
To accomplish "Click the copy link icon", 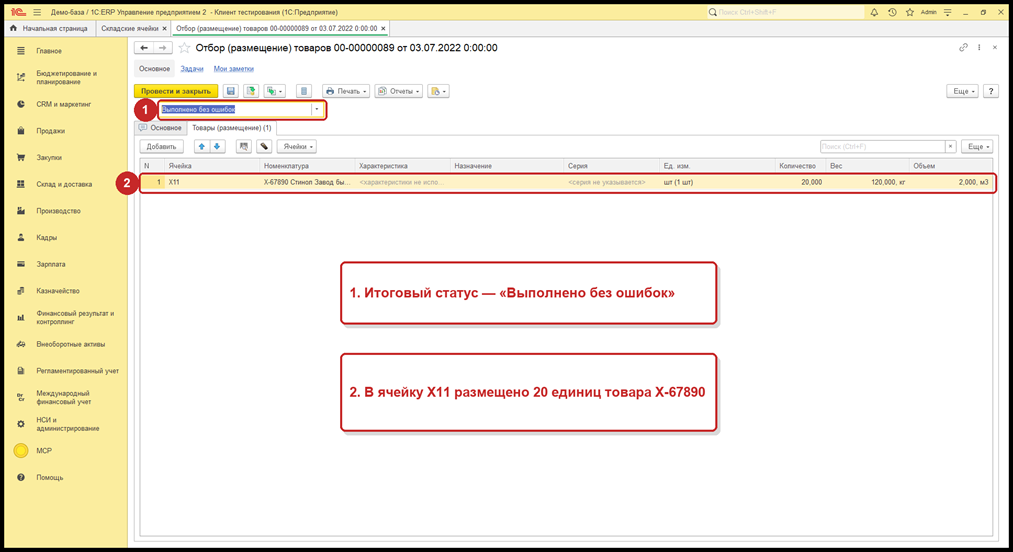I will pyautogui.click(x=963, y=48).
